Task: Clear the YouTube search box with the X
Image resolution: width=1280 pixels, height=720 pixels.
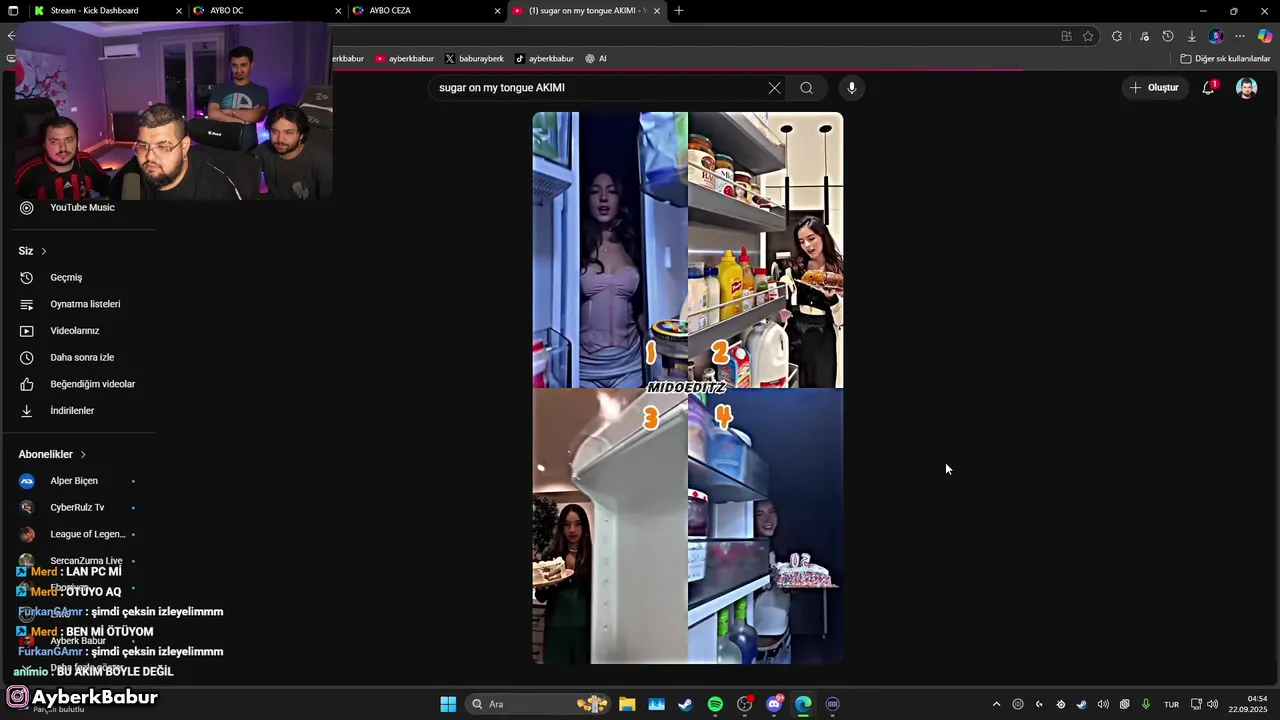Action: 774,88
